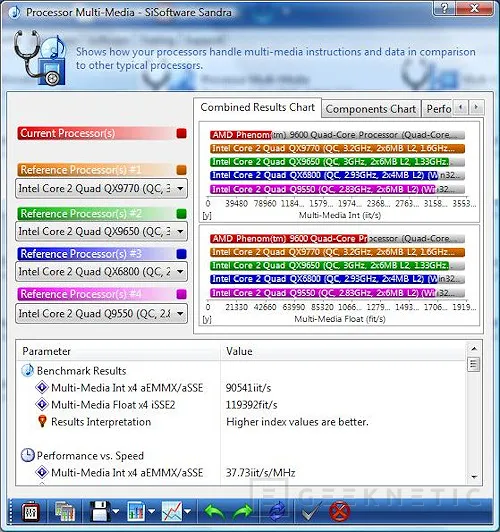Click the blue Reference Processor #3 swatch
Screen dimensions: 500x532
pyautogui.click(x=181, y=254)
